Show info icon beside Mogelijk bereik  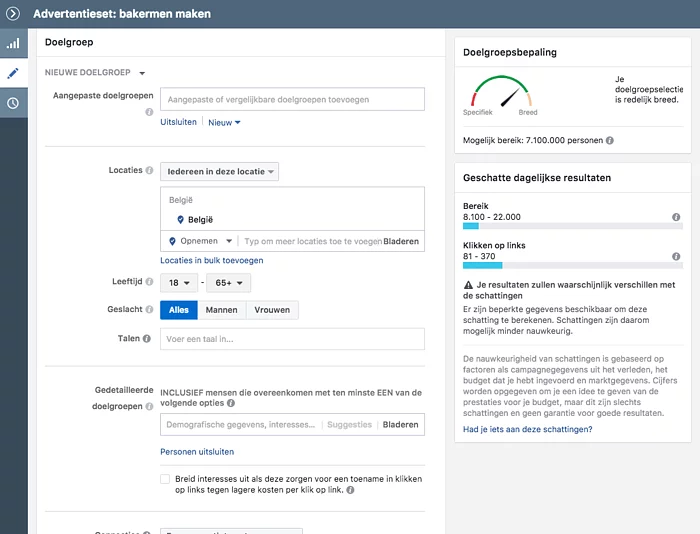point(610,140)
